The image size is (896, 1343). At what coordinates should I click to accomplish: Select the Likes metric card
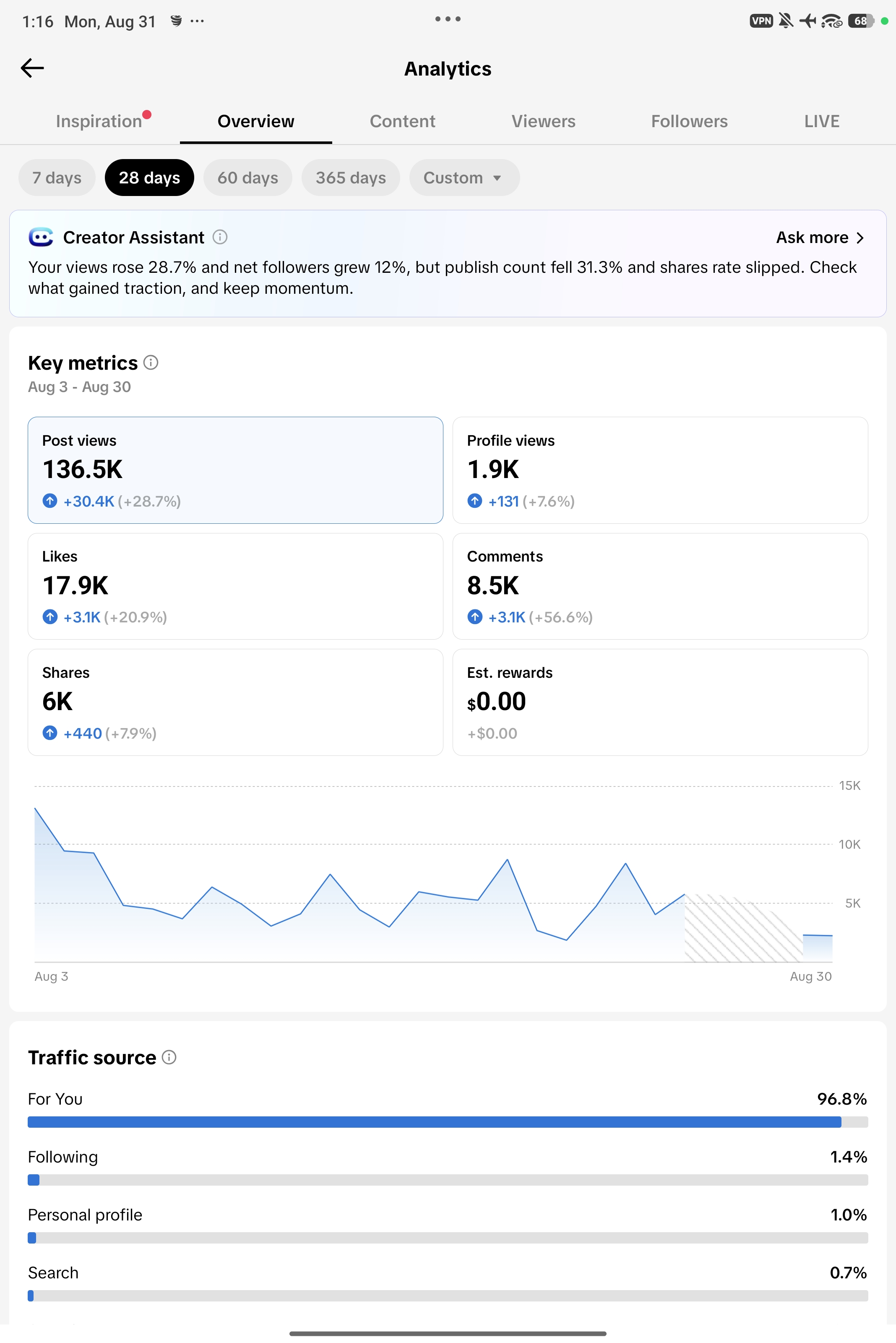tap(235, 587)
